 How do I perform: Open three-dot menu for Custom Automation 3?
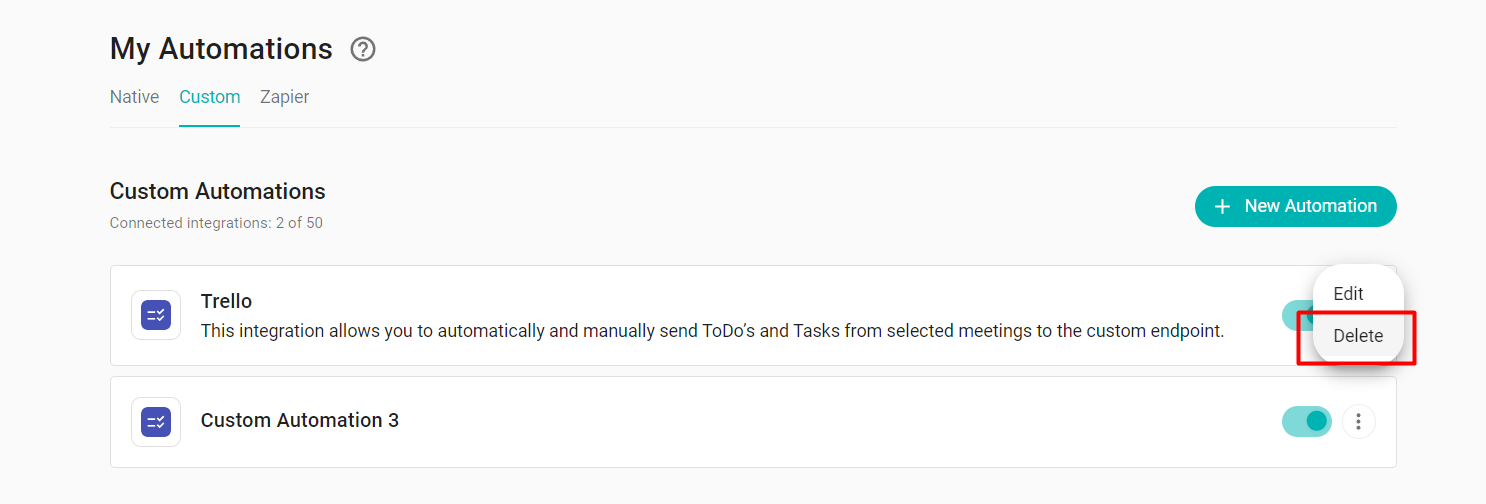[x=1358, y=422]
